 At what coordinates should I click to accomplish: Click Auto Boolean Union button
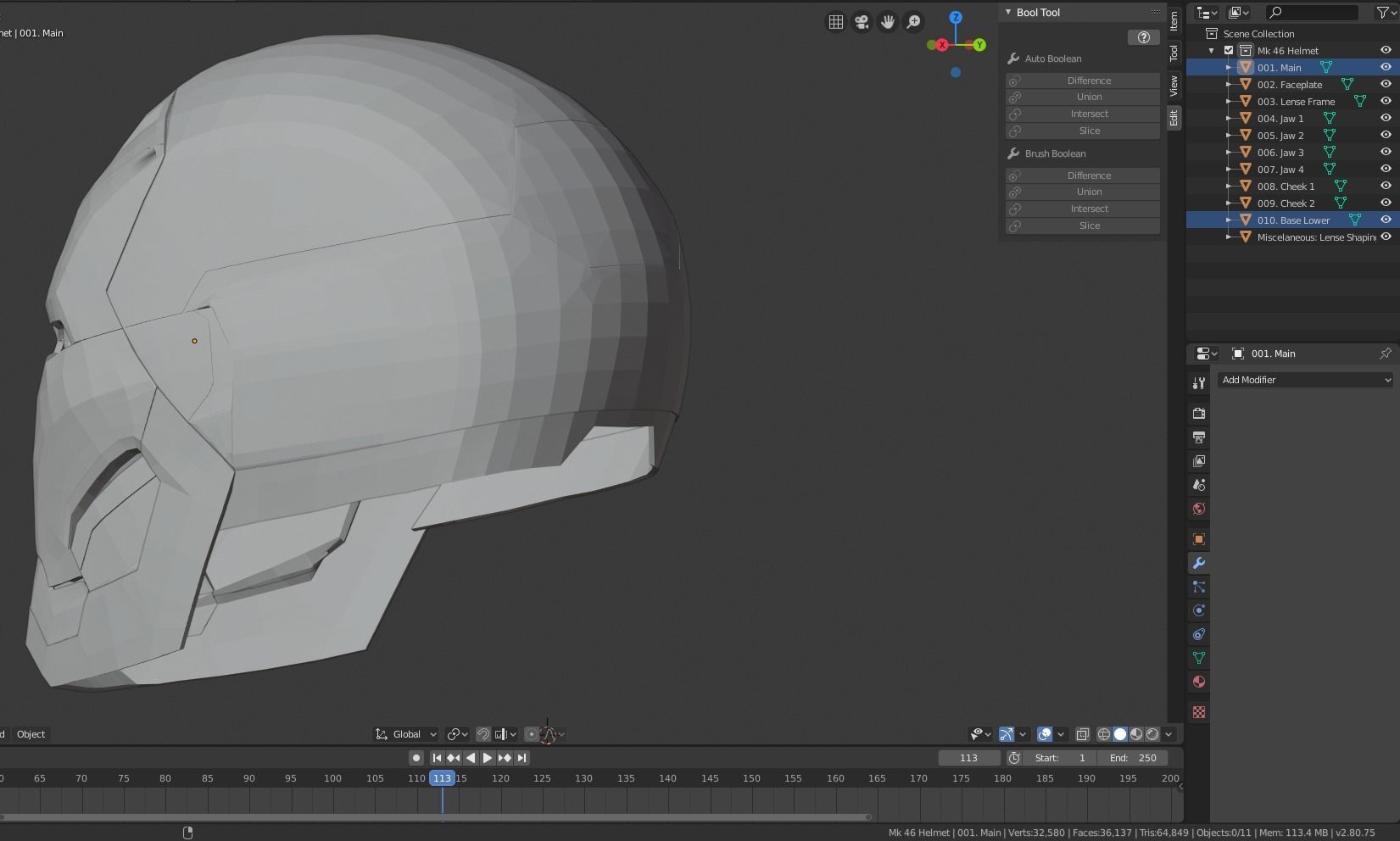point(1083,97)
